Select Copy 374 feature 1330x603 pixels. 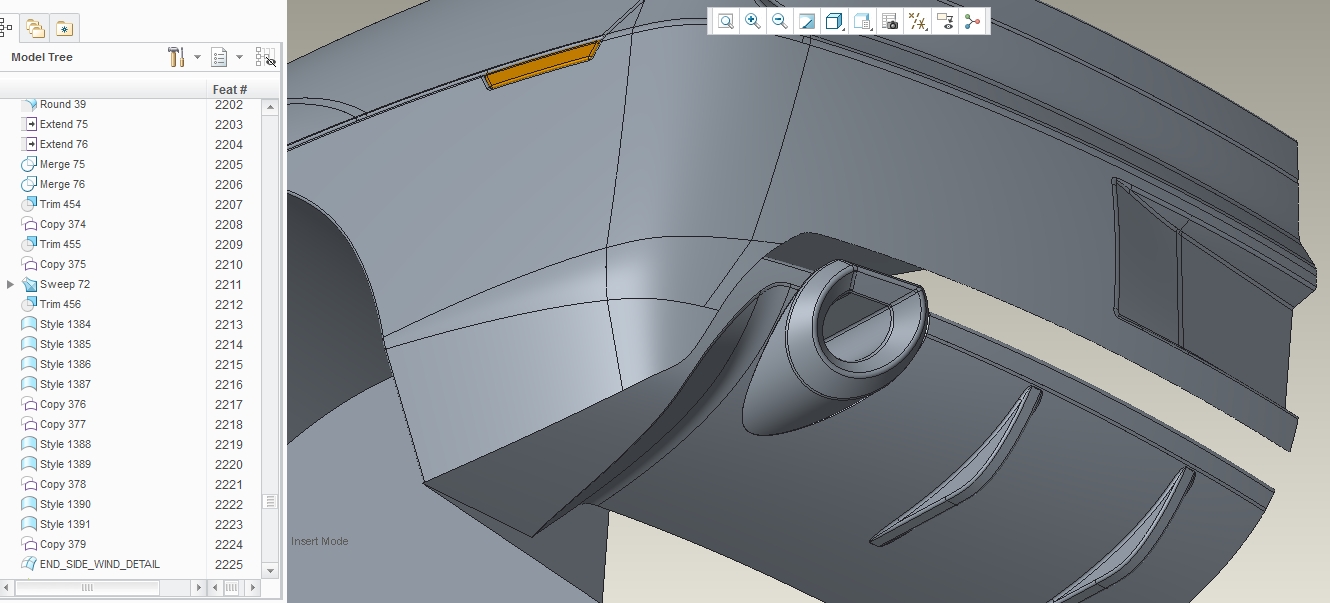[63, 224]
